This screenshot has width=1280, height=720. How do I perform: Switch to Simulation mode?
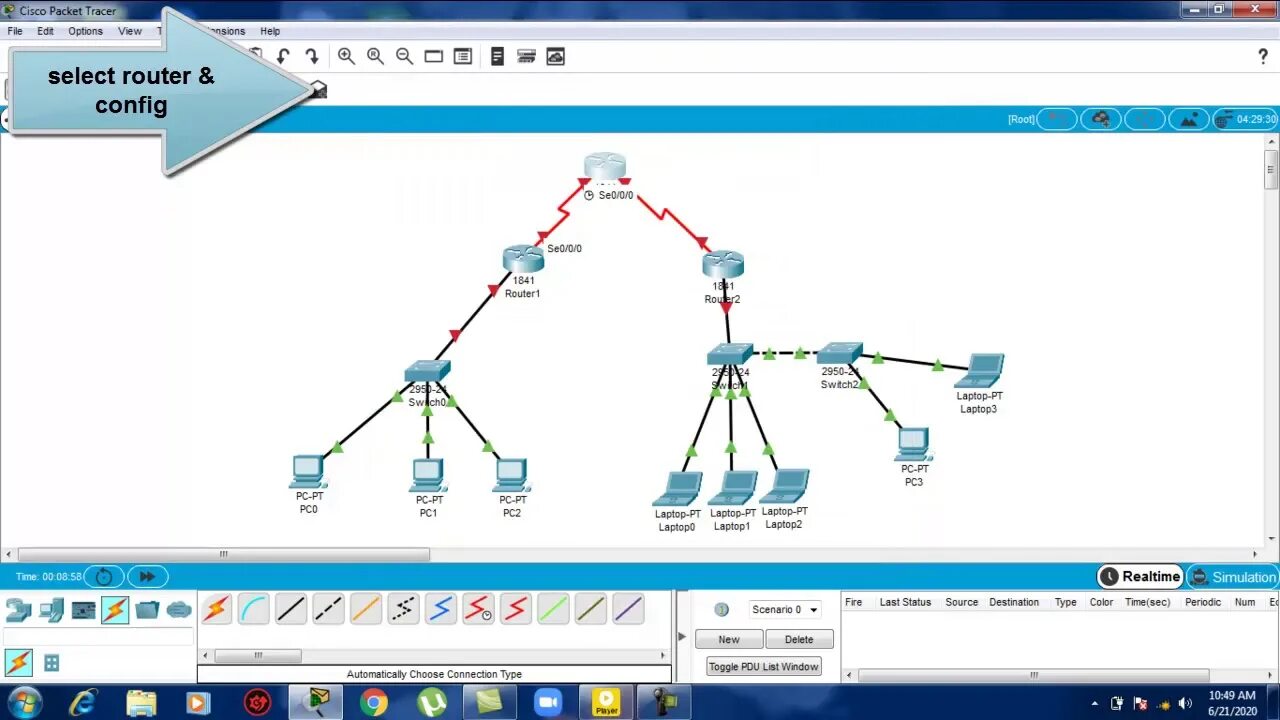(1232, 577)
